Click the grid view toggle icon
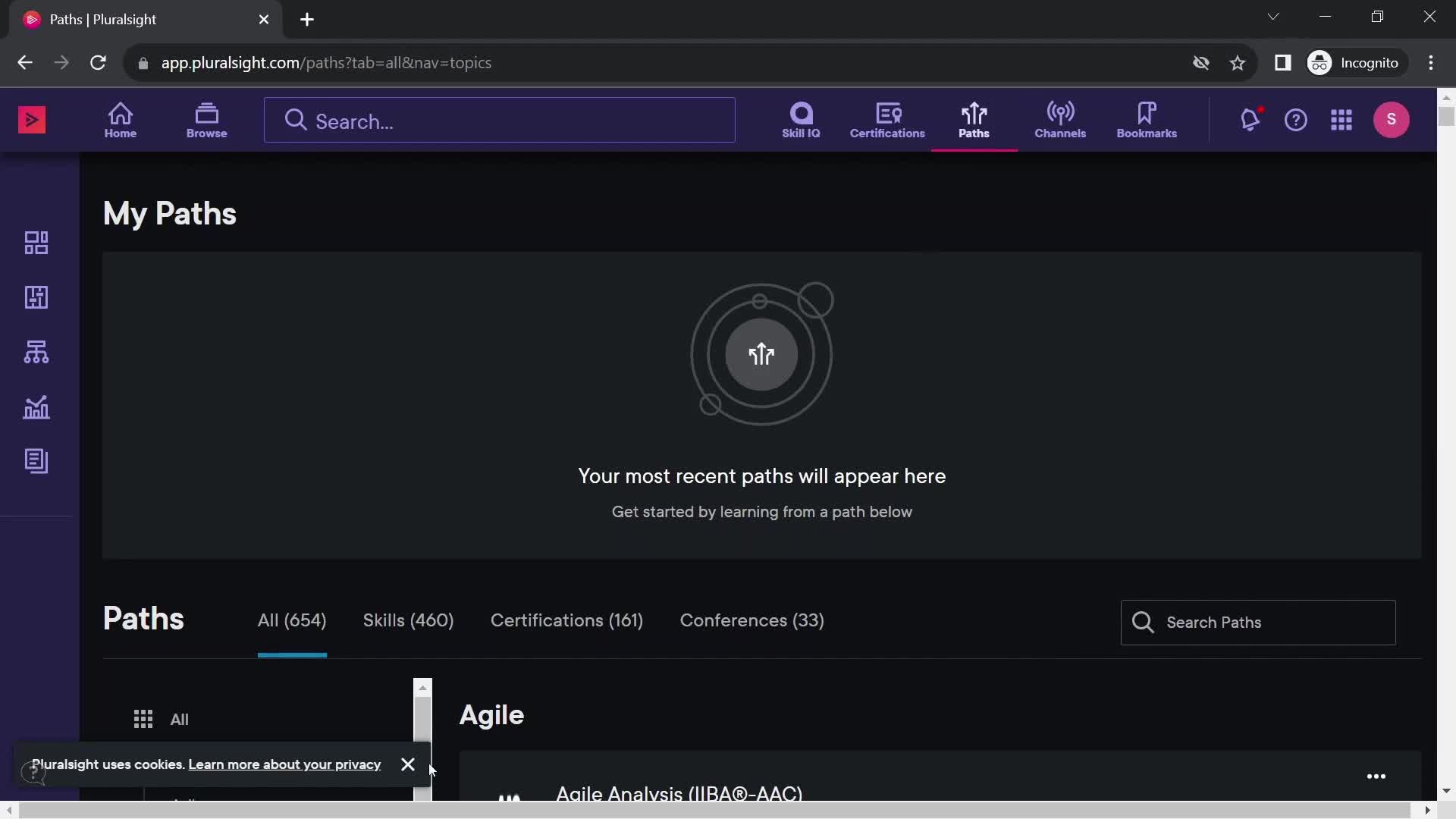The image size is (1456, 819). coord(143,719)
